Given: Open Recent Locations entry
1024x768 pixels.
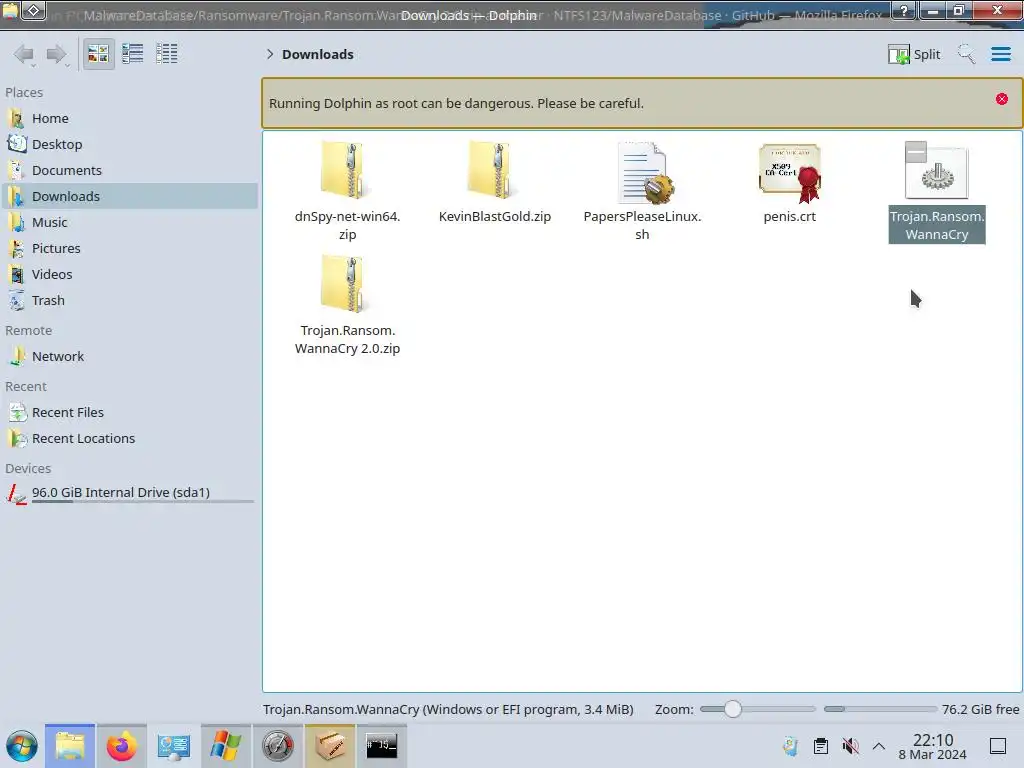Looking at the screenshot, I should tap(131, 439).
